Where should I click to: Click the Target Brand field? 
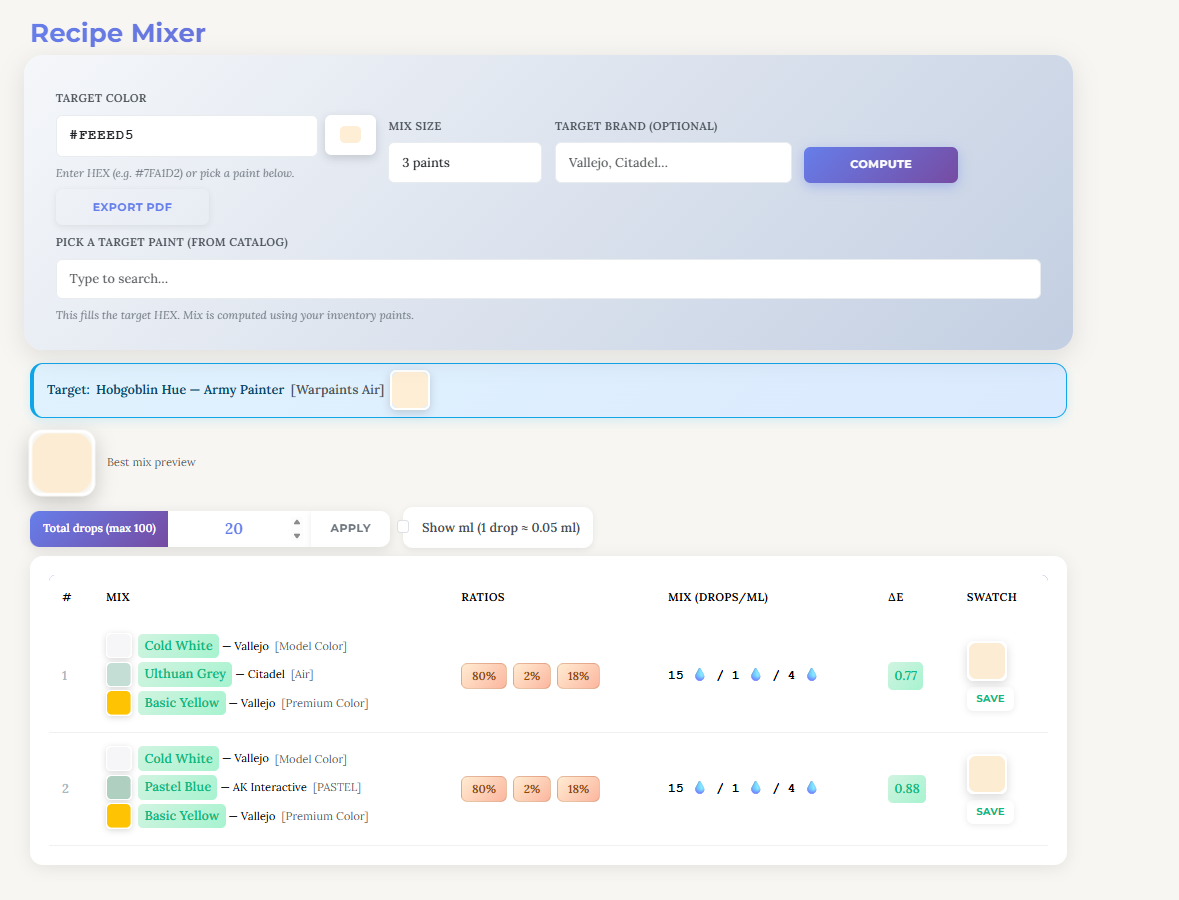click(672, 161)
